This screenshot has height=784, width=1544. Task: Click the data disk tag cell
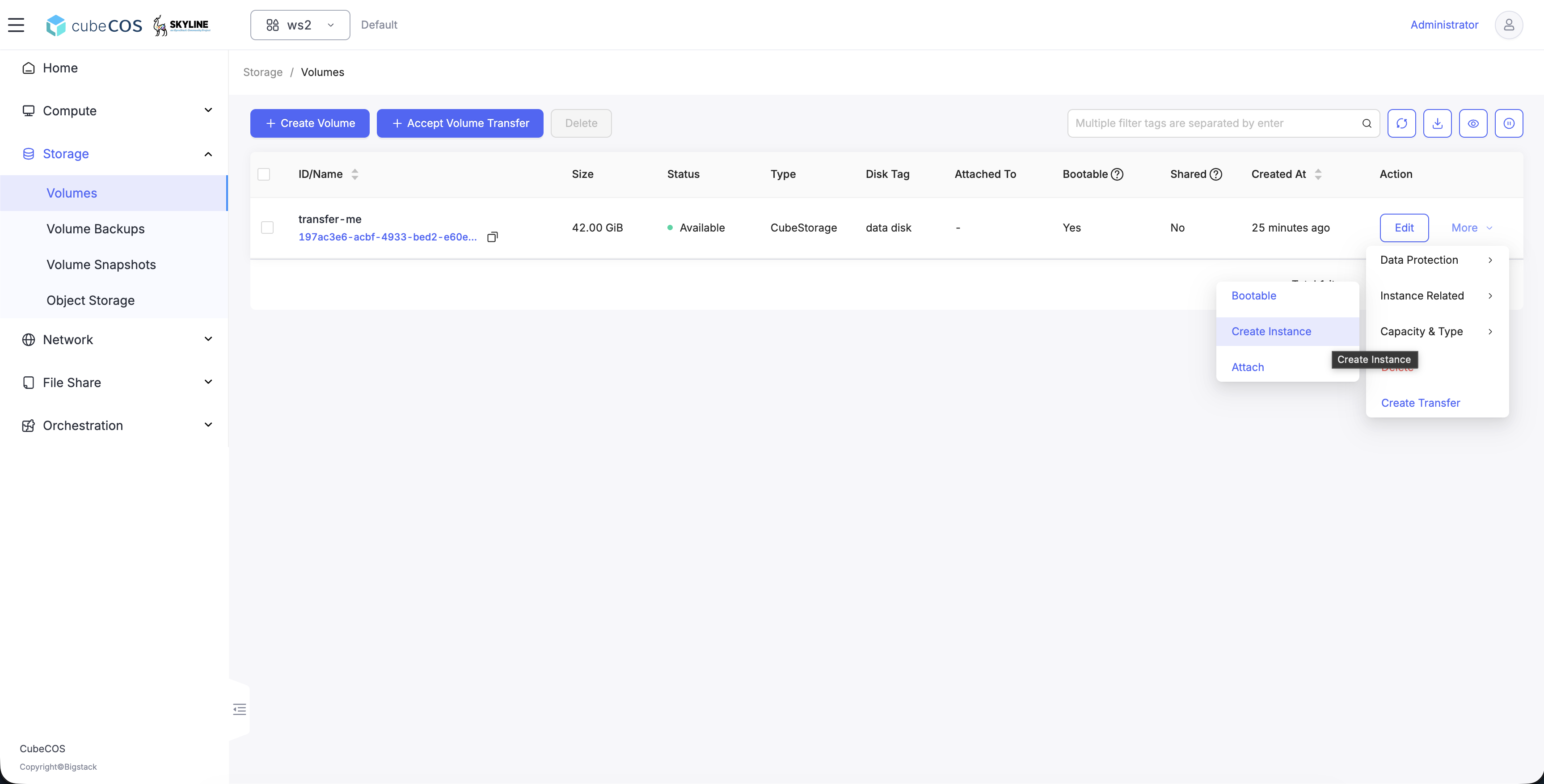click(x=888, y=228)
